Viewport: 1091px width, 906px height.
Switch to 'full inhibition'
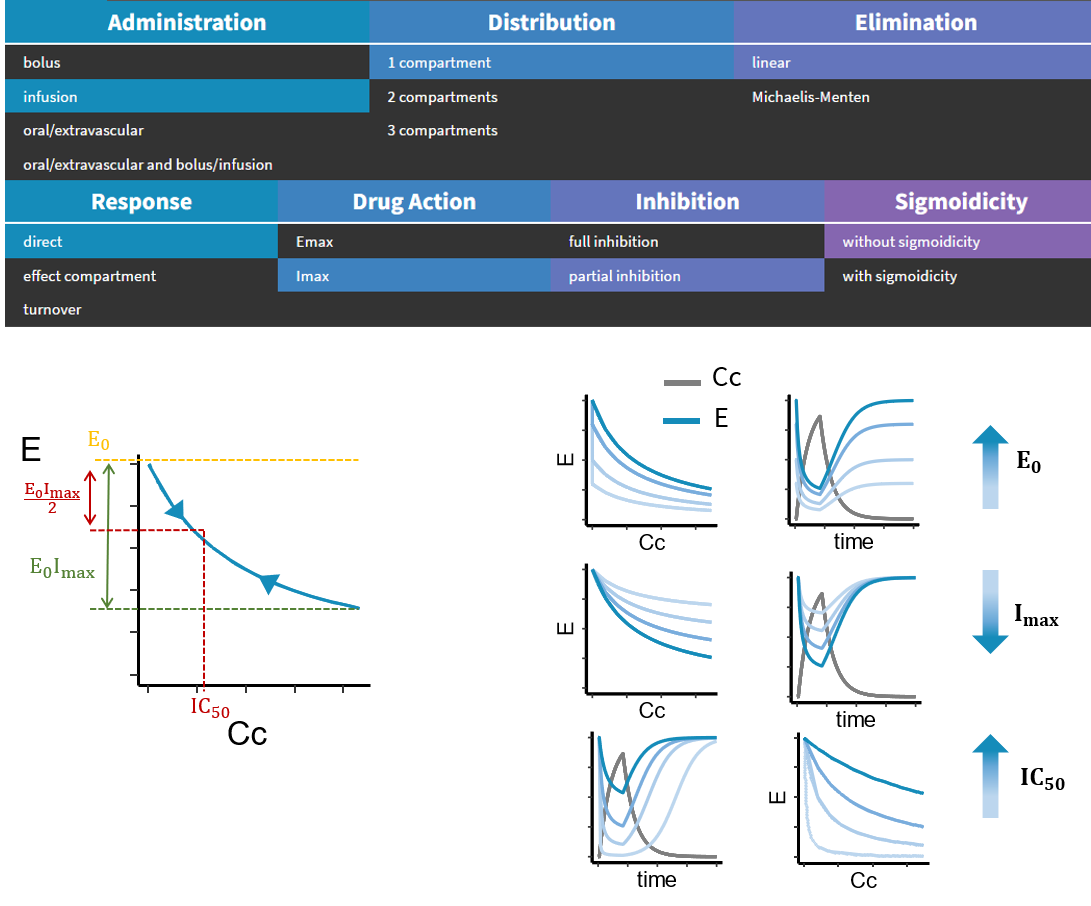click(613, 241)
